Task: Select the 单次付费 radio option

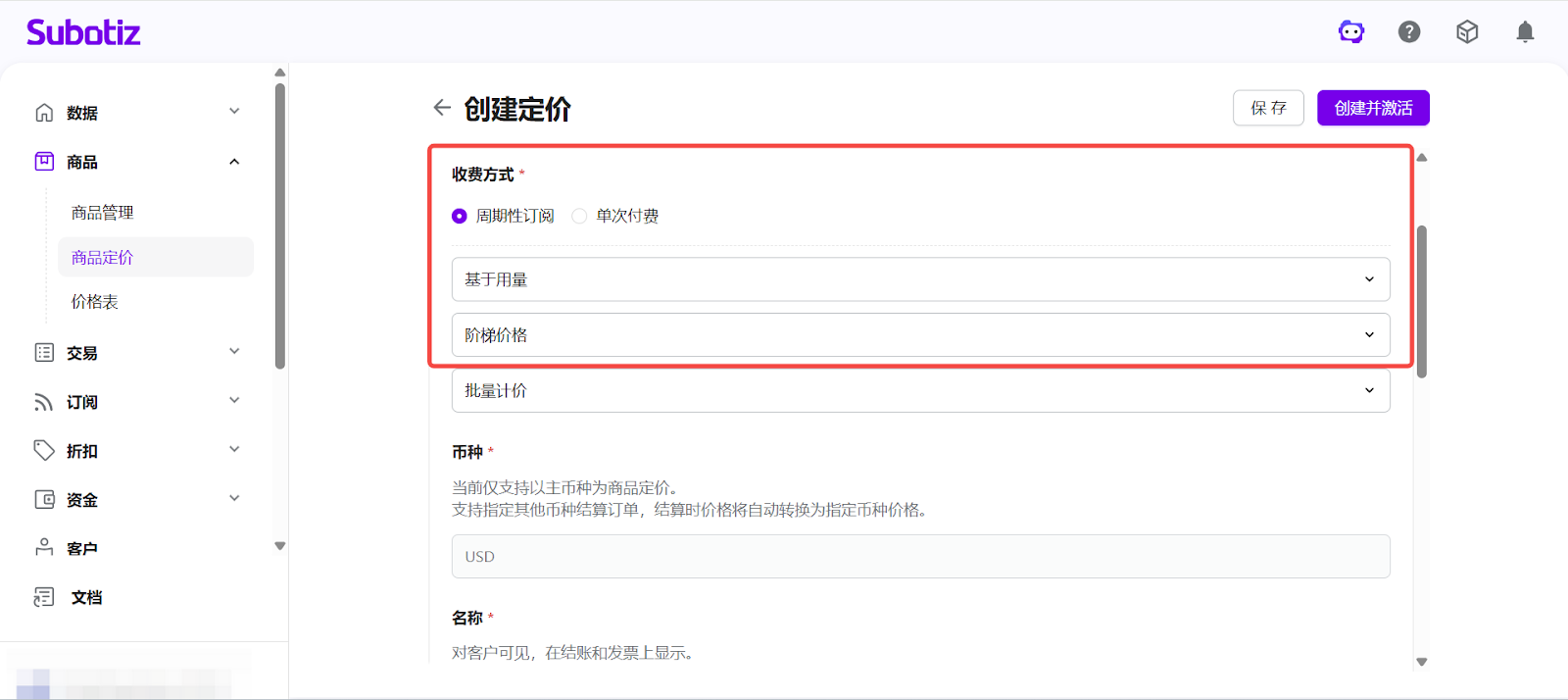Action: tap(579, 216)
